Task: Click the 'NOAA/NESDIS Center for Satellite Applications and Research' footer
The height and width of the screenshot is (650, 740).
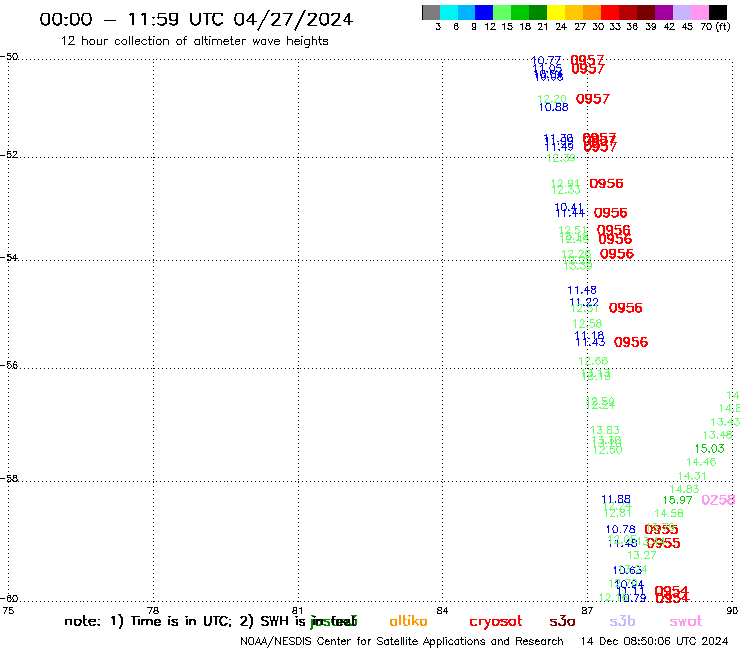Action: [402, 642]
